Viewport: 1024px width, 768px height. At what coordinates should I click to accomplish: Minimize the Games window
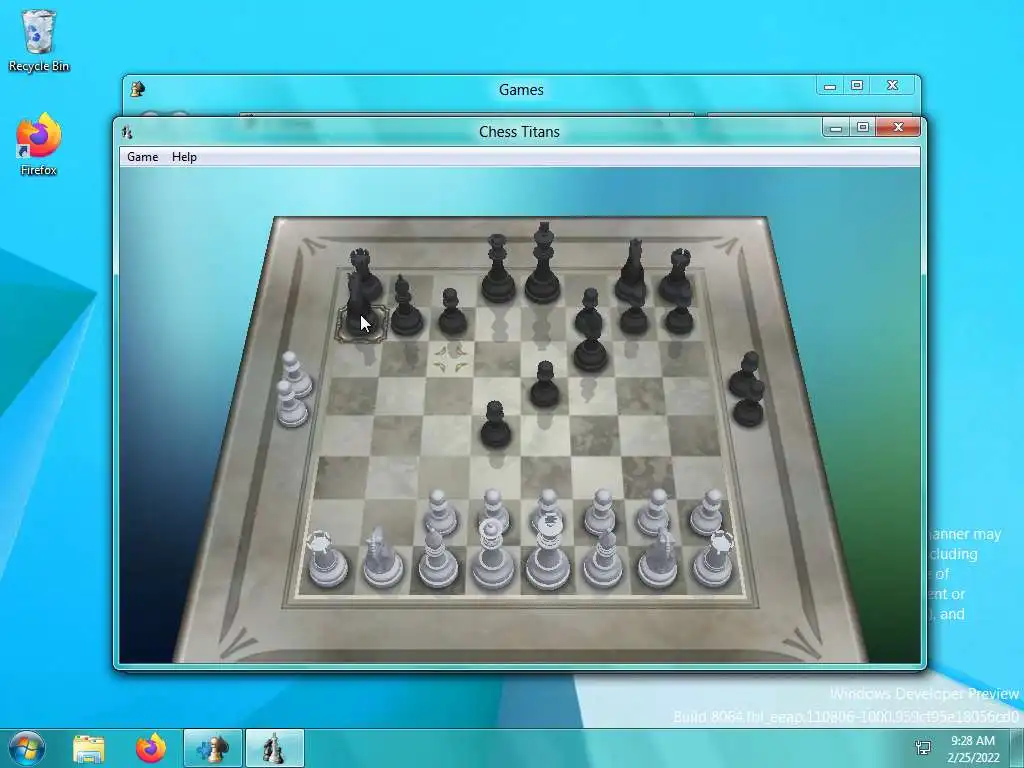click(829, 86)
